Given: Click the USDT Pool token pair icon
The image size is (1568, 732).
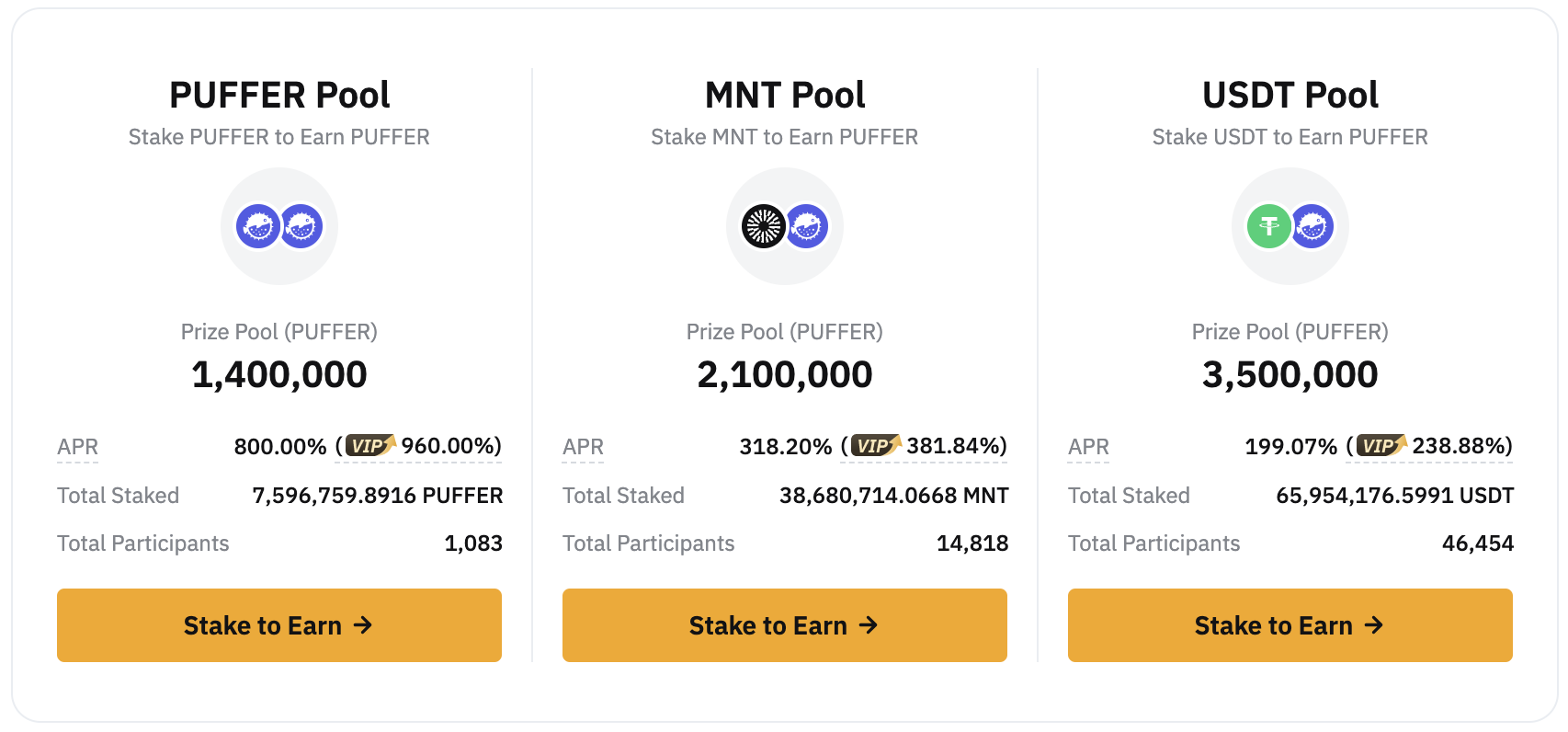Looking at the screenshot, I should click(x=1290, y=226).
